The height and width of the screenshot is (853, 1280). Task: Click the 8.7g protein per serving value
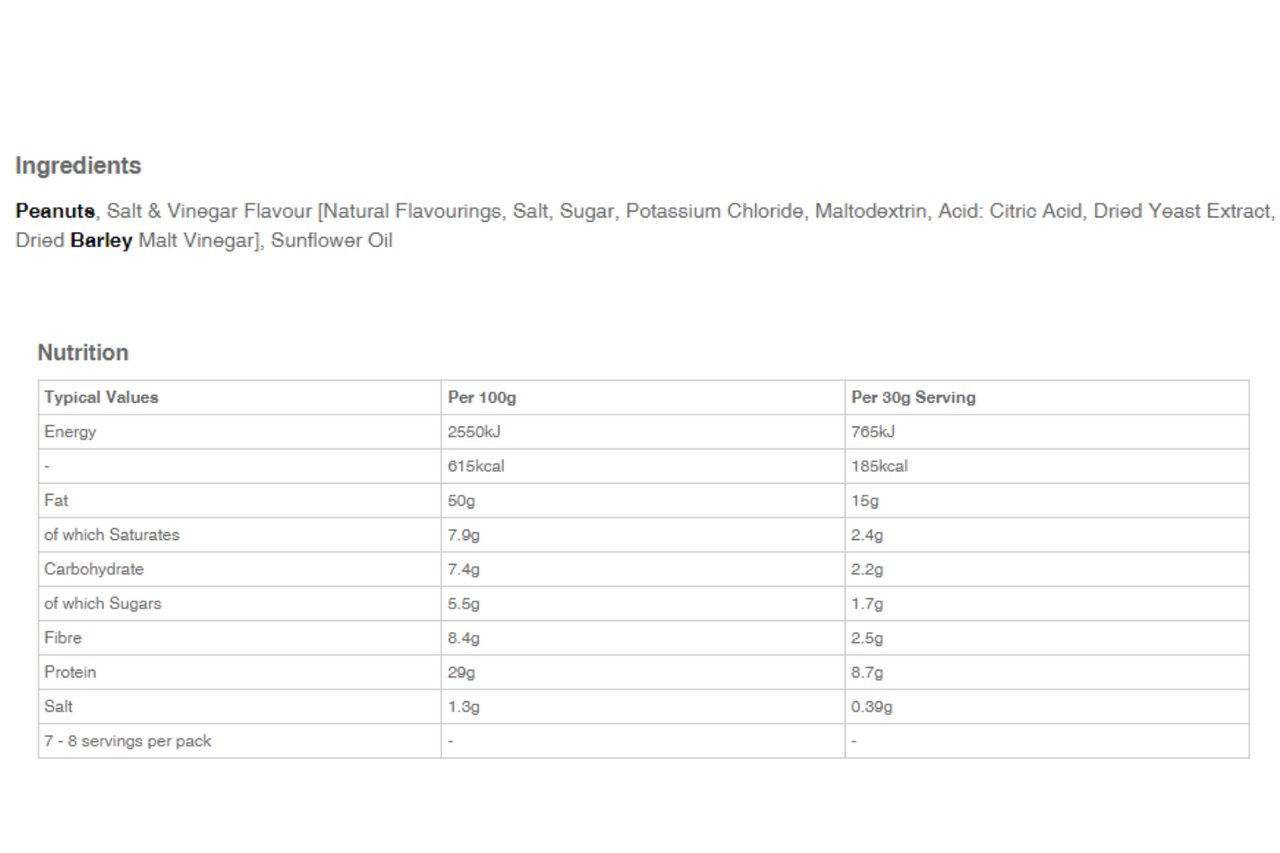(867, 672)
